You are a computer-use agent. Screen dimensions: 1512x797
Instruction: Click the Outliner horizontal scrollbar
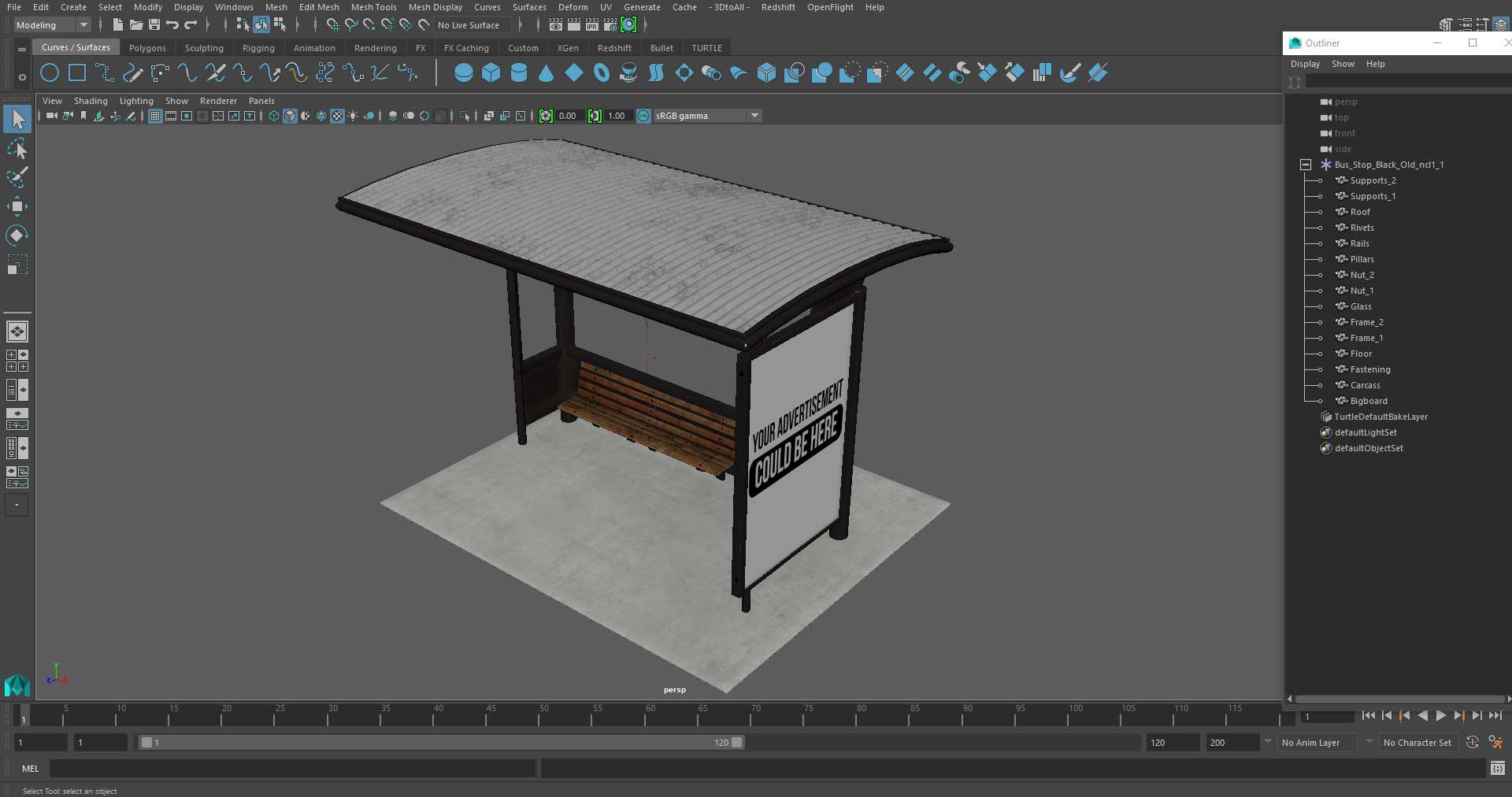click(x=1399, y=699)
